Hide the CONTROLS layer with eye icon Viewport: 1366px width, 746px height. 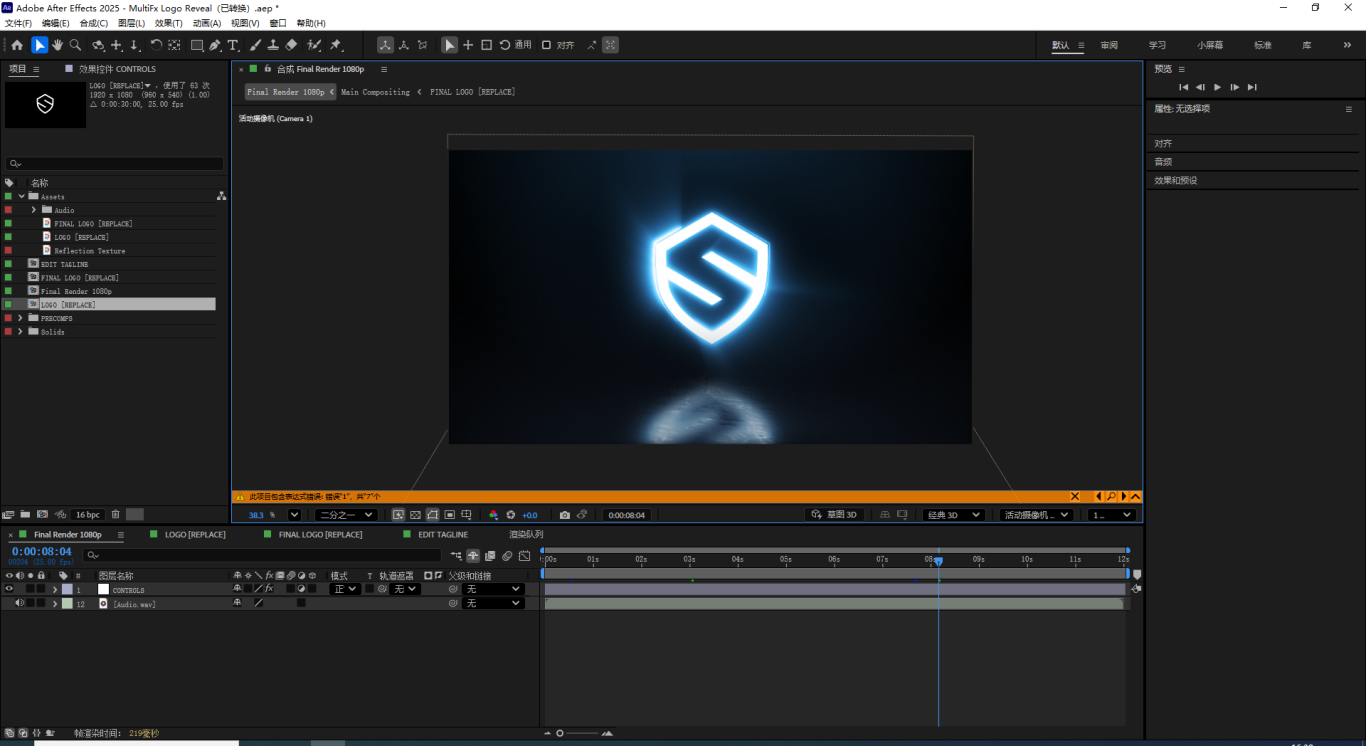(x=9, y=590)
